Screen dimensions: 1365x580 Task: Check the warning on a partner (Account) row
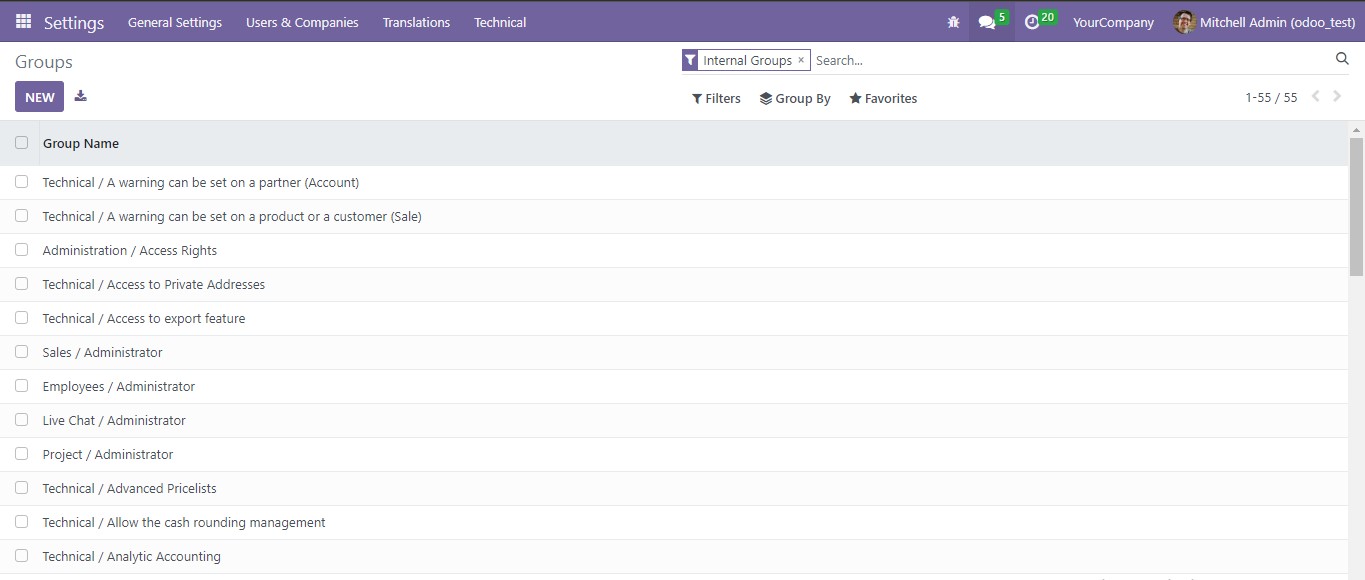[x=21, y=182]
